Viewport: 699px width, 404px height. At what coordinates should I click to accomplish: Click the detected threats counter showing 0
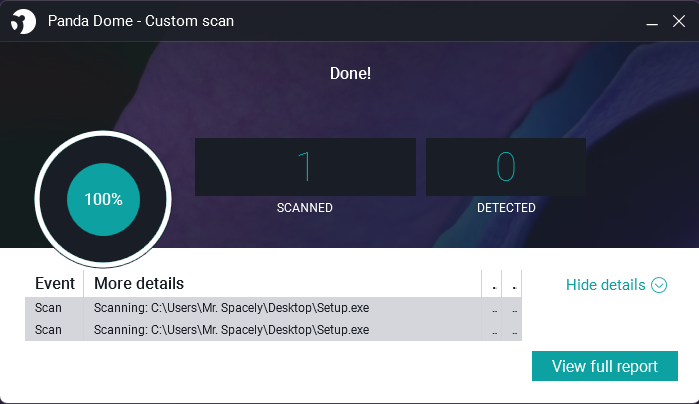[x=506, y=167]
